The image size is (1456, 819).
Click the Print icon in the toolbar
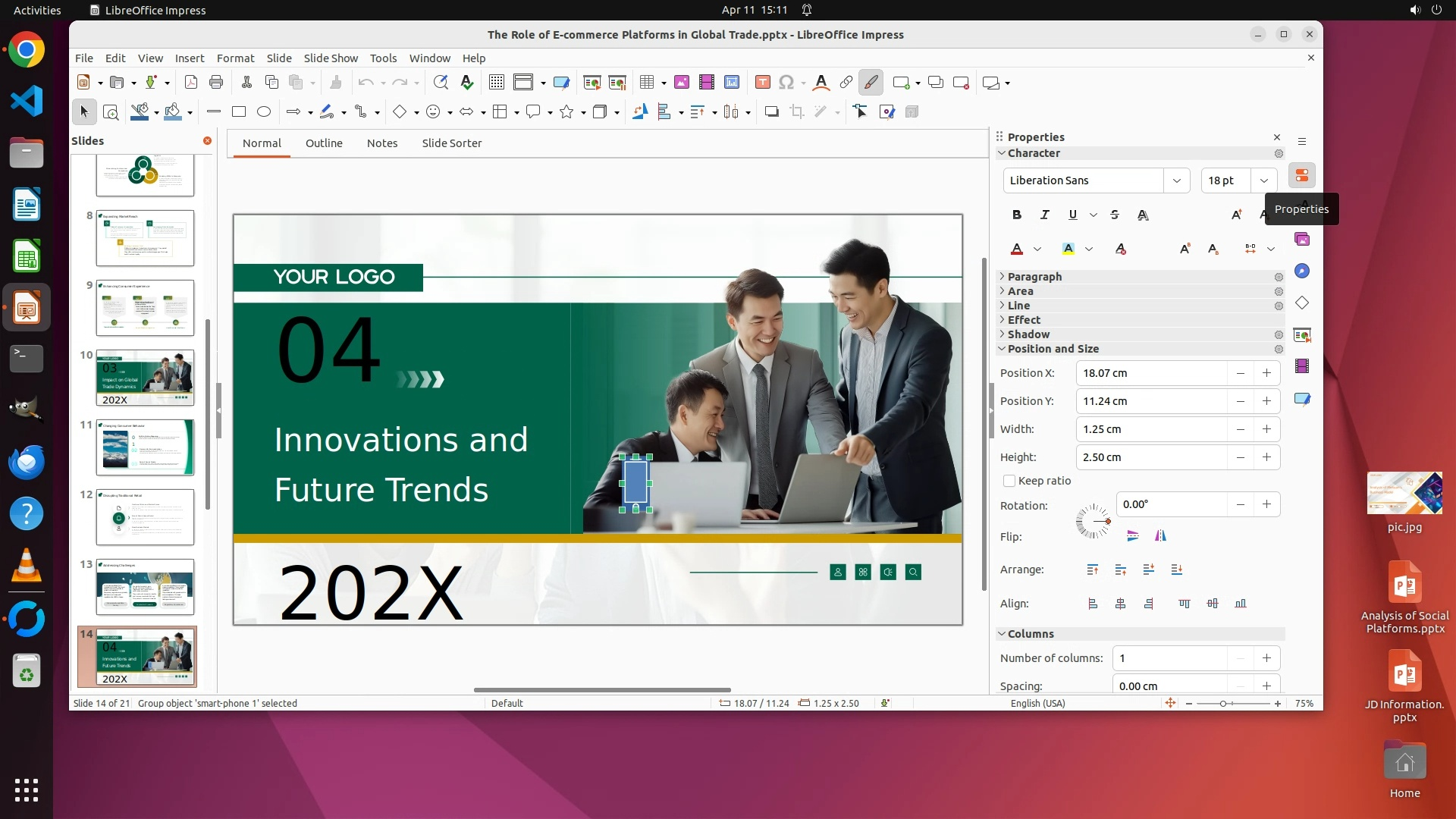[216, 83]
